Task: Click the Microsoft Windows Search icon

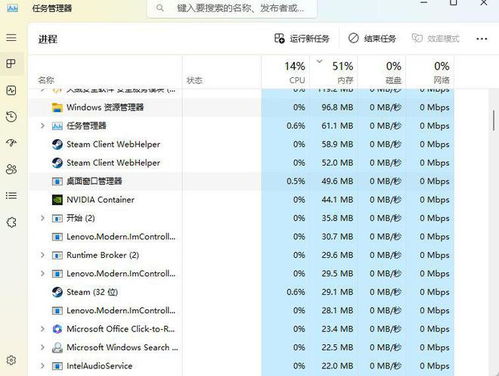Action: pyautogui.click(x=57, y=347)
